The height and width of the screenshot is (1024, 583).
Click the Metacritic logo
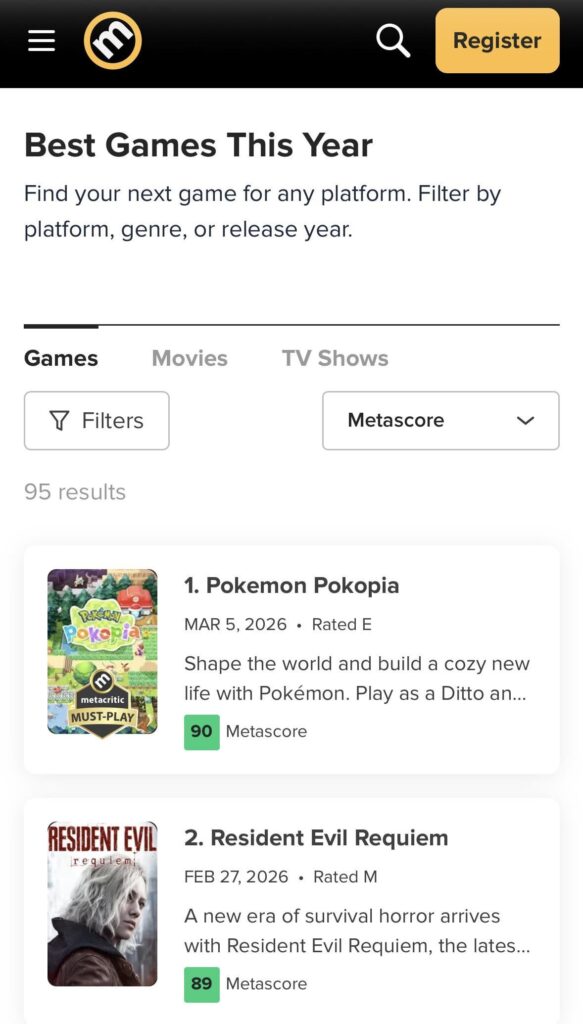(113, 40)
